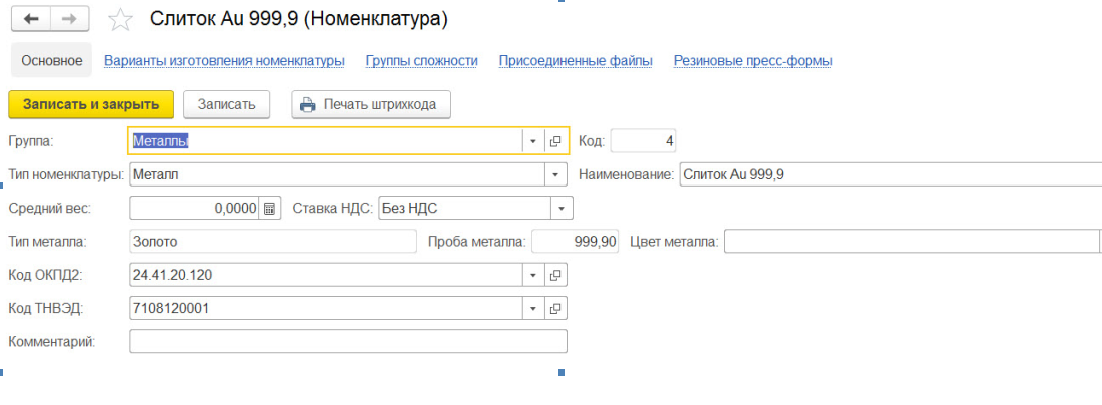Image resolution: width=1102 pixels, height=405 pixels.
Task: Go to Присоединенные файлы tab
Action: 575,61
